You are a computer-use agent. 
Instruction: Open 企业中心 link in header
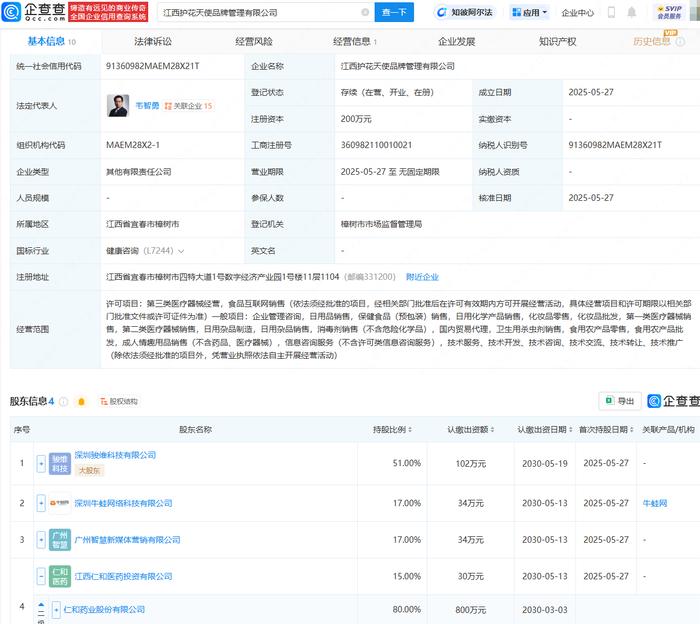(x=577, y=12)
